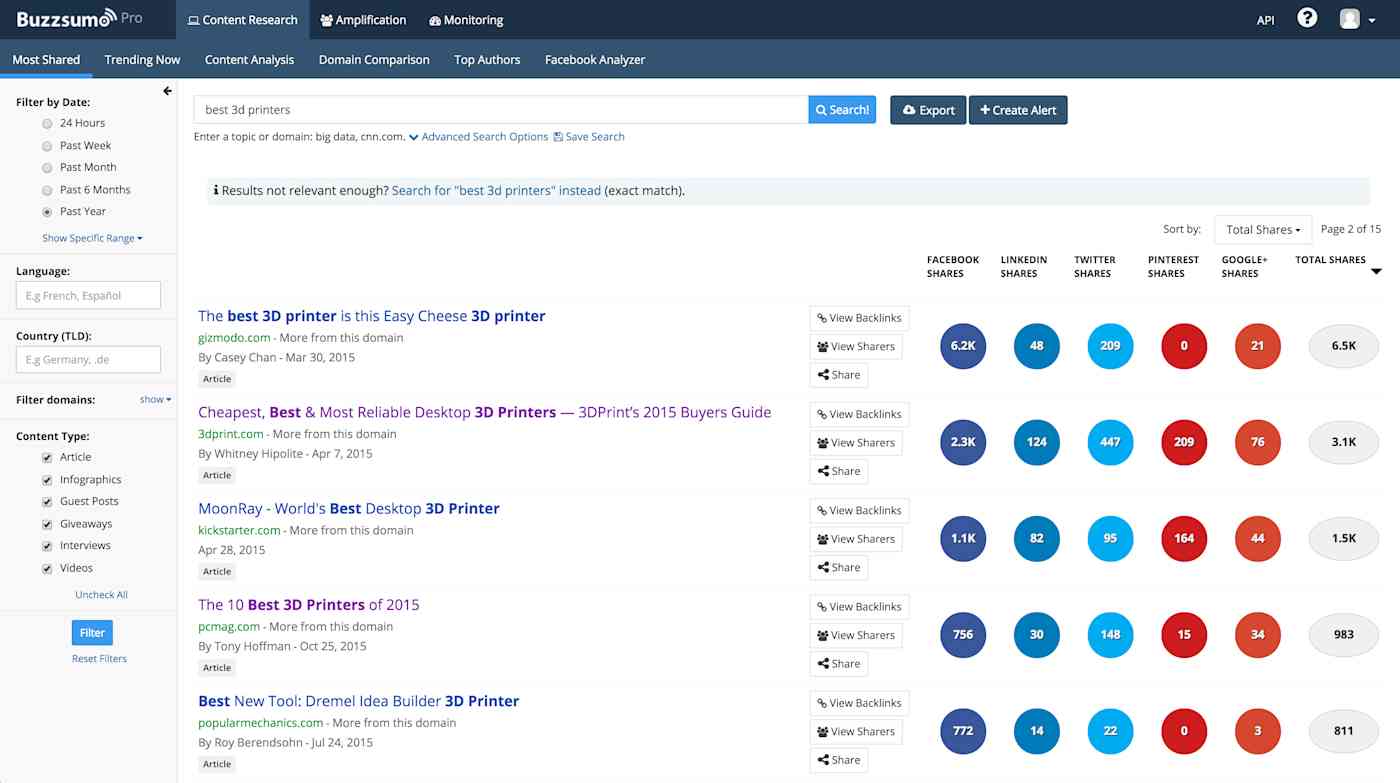Disable the Infographics content filter

(x=46, y=479)
